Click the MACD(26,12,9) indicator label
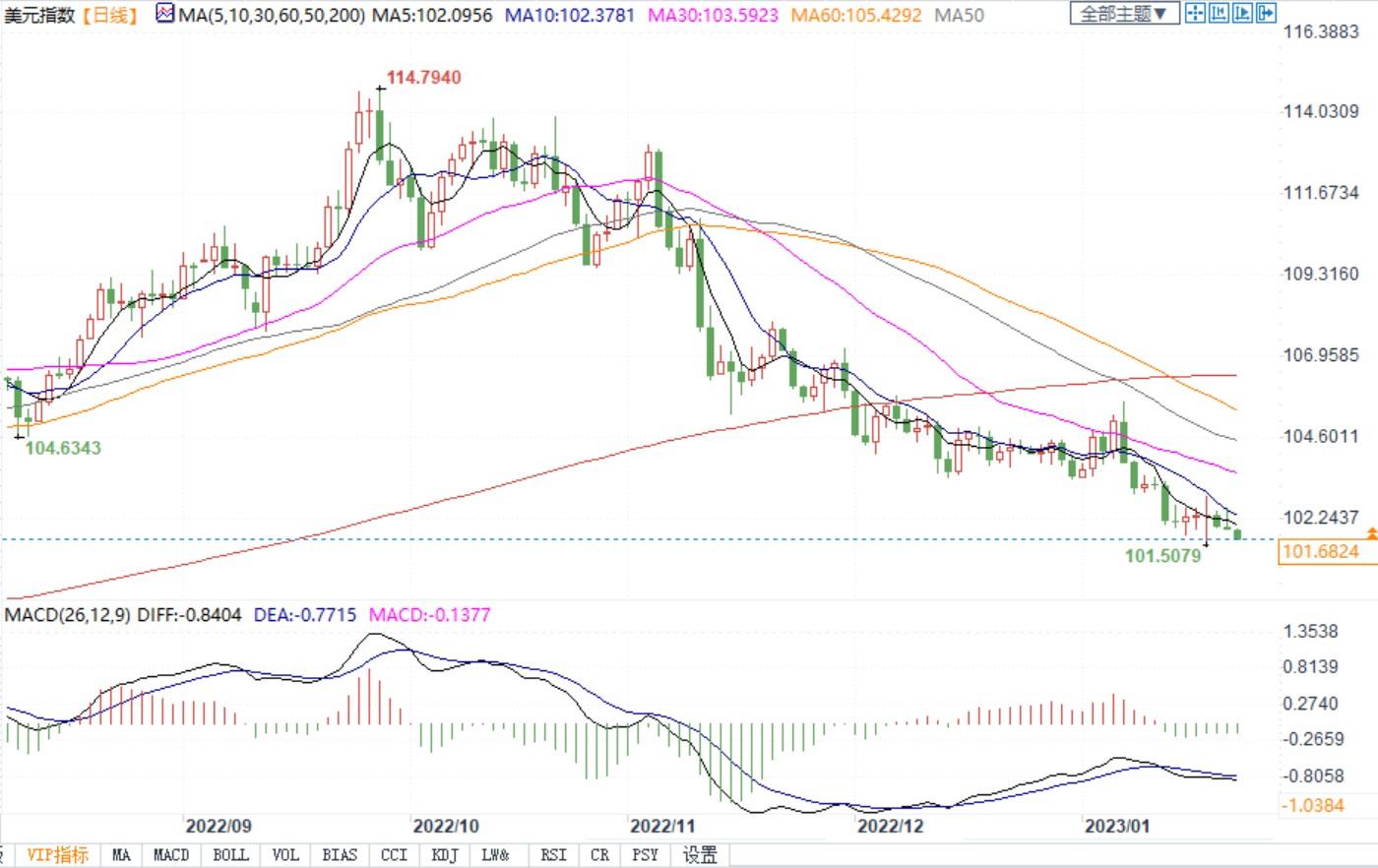Screen dimensions: 1378x868 pyautogui.click(x=68, y=615)
